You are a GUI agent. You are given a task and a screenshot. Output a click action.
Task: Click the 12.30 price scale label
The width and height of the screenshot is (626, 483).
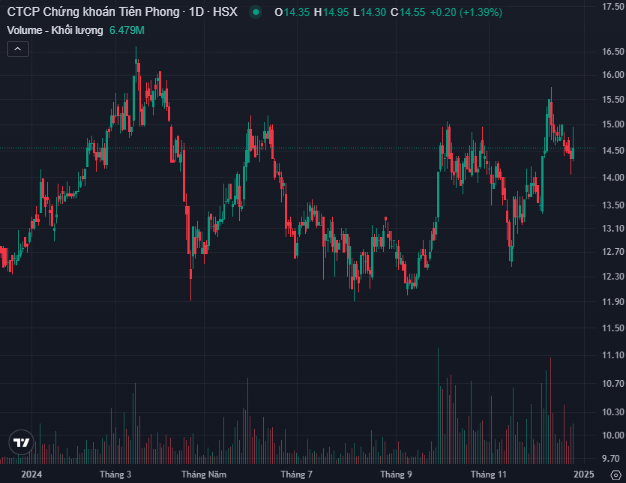click(x=613, y=276)
